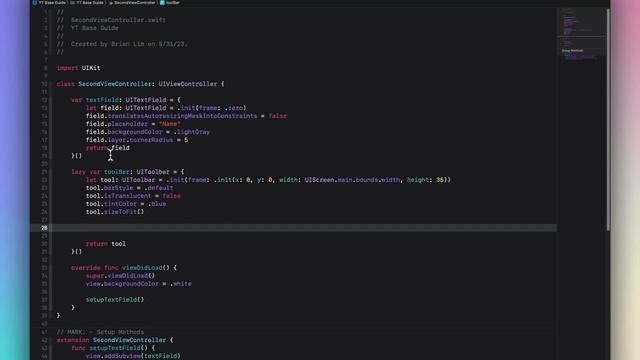
Task: Click the '// SecondViewController.swift' header comment
Action: coord(111,20)
